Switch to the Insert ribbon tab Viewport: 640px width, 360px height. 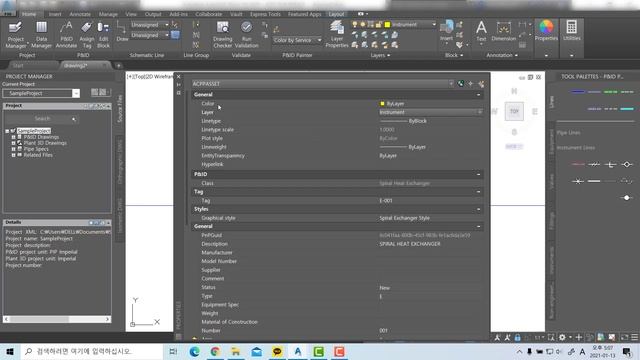tap(55, 14)
